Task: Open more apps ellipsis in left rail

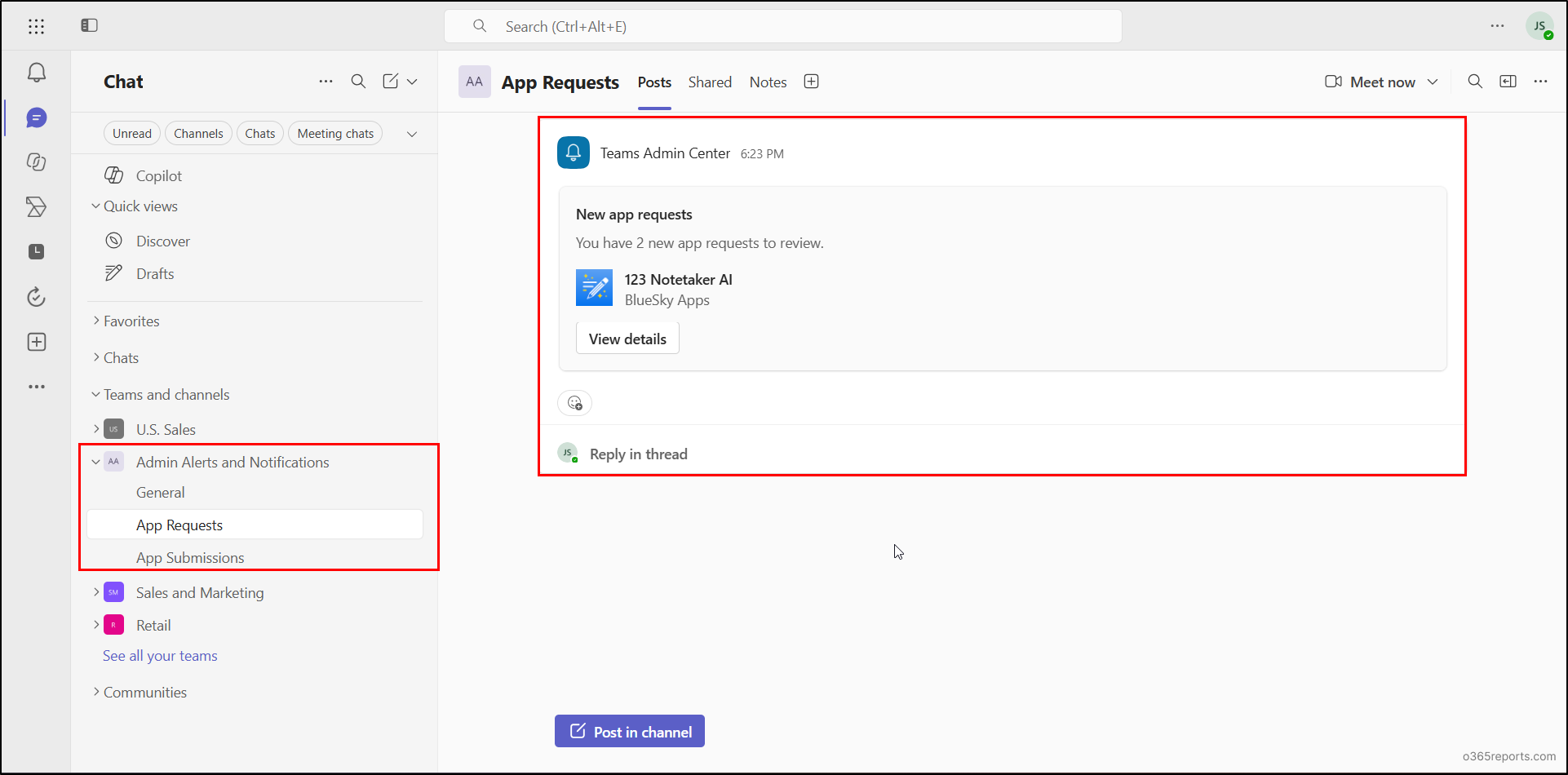Action: tap(37, 387)
